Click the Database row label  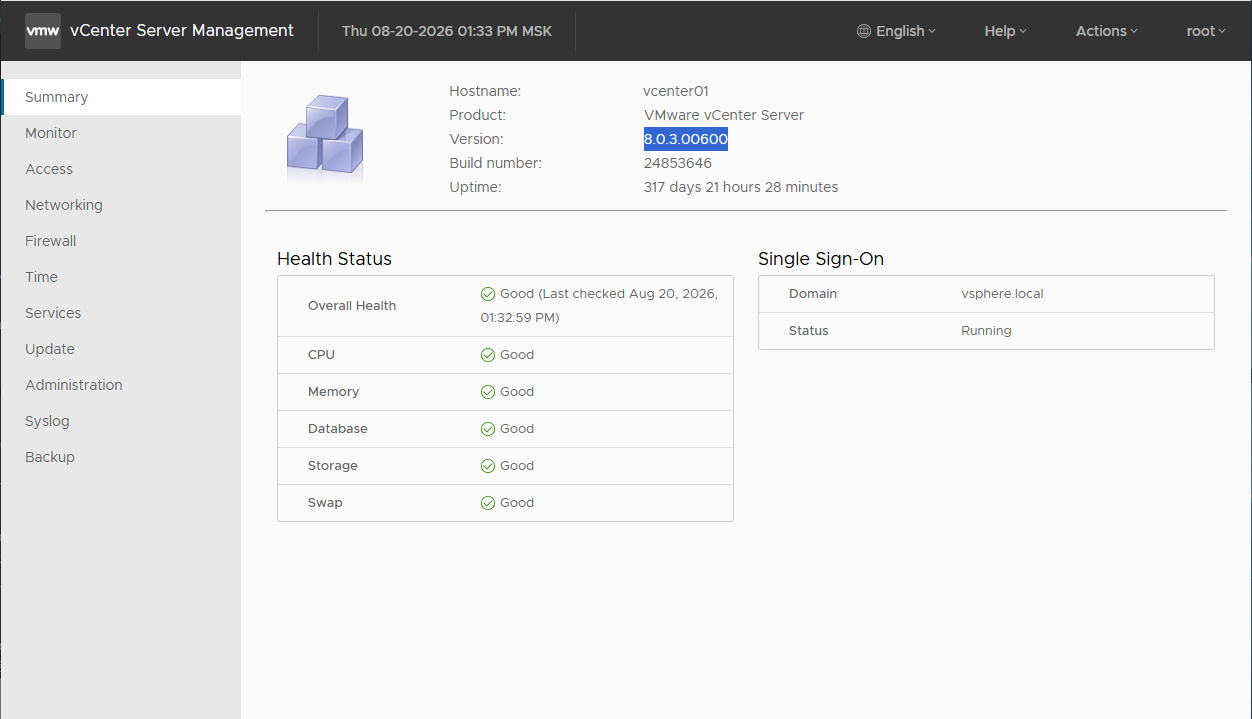[x=338, y=429]
